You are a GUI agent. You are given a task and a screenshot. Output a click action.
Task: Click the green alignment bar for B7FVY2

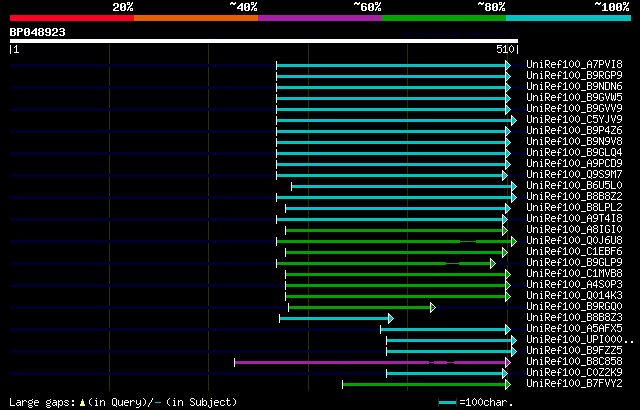click(427, 384)
